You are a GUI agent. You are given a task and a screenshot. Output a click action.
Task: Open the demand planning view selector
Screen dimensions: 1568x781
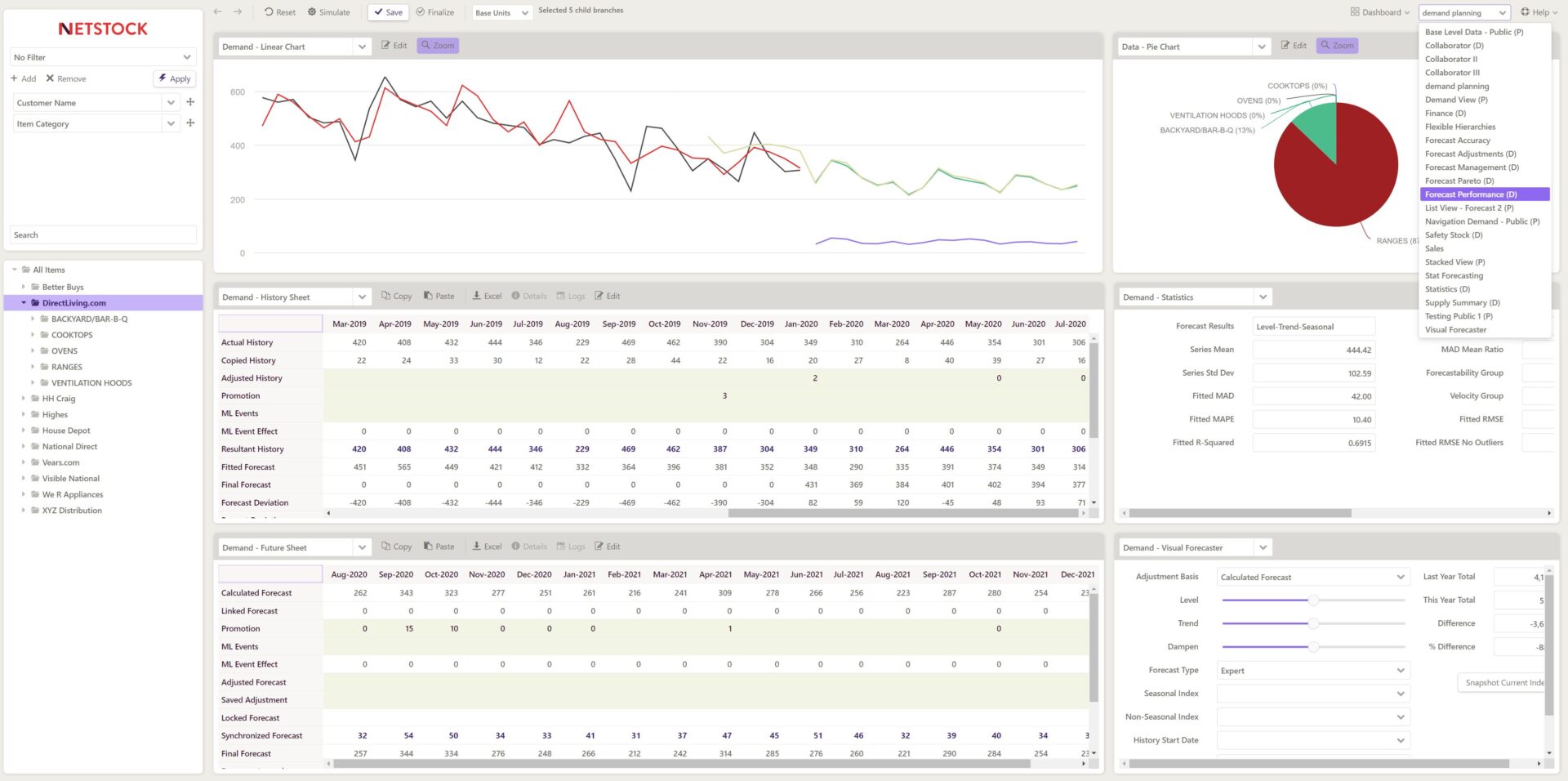[1463, 12]
